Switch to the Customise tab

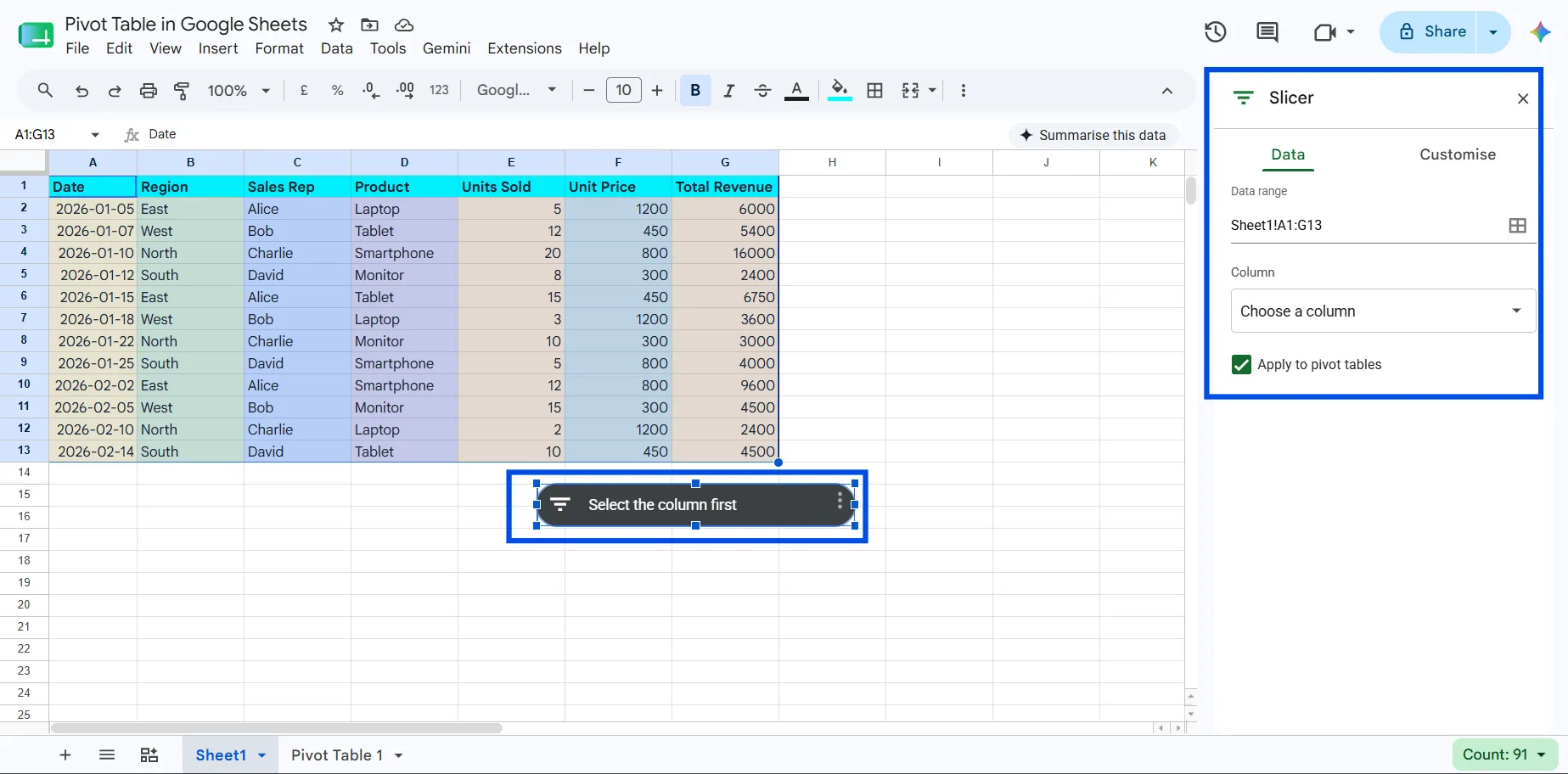(x=1458, y=154)
